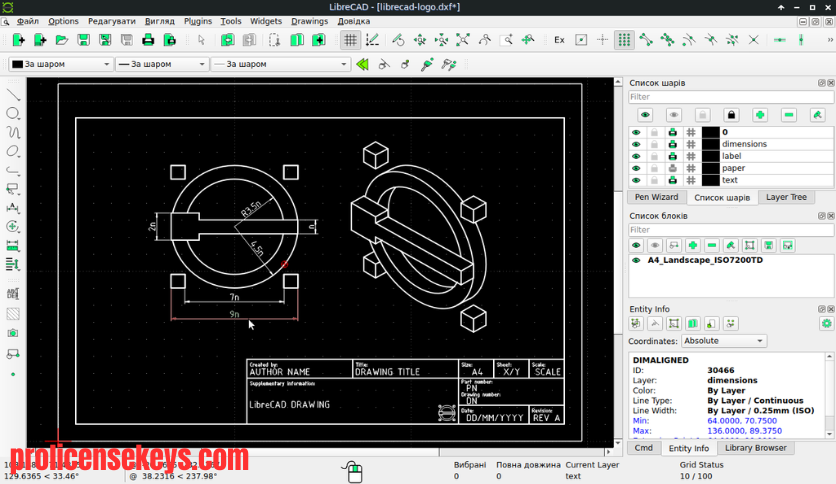
Task: Select the Ellipse tool in the left toolbar
Action: 13,151
